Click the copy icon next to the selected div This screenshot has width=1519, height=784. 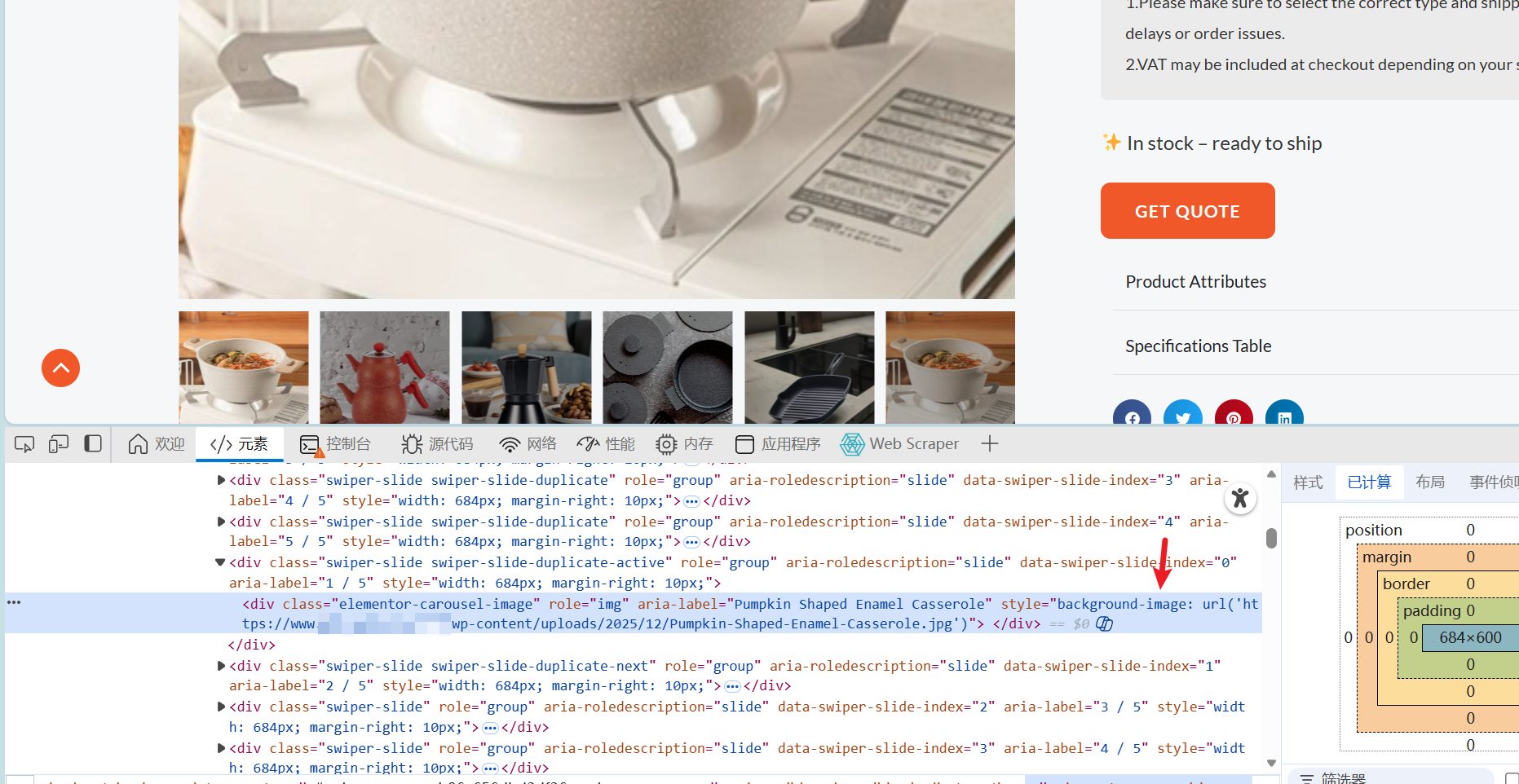[x=1106, y=623]
